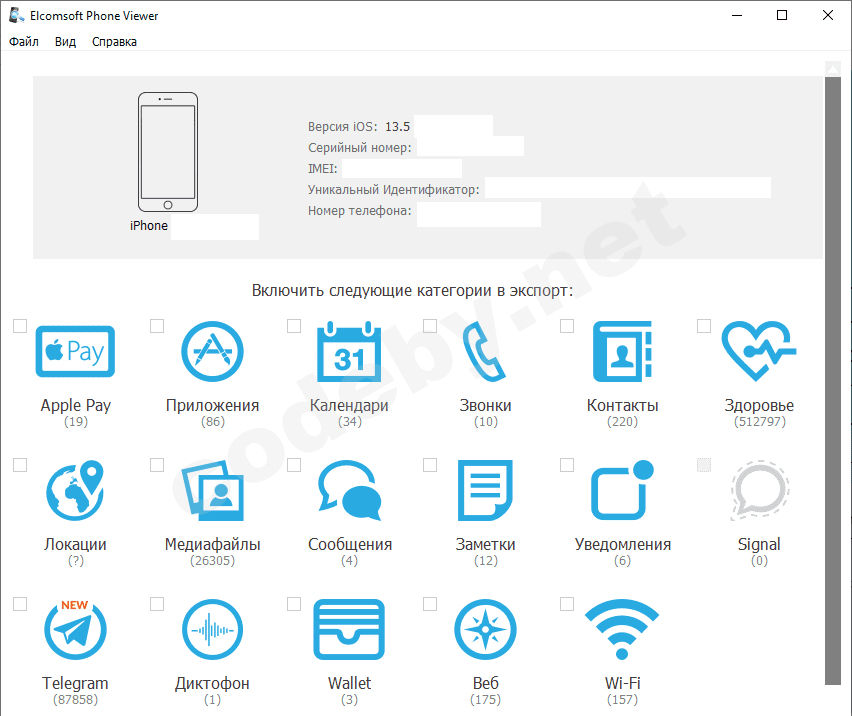Open the Файл menu
Image resolution: width=852 pixels, height=716 pixels.
click(x=24, y=42)
